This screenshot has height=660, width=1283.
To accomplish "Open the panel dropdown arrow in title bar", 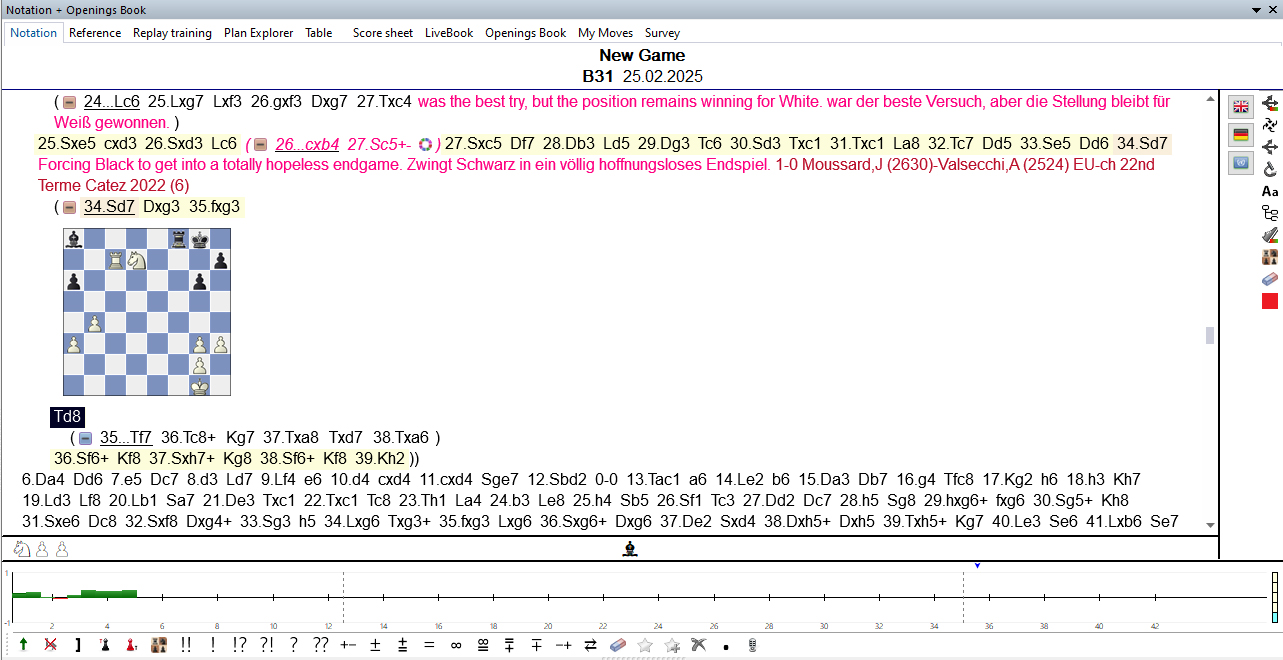I will point(1258,9).
